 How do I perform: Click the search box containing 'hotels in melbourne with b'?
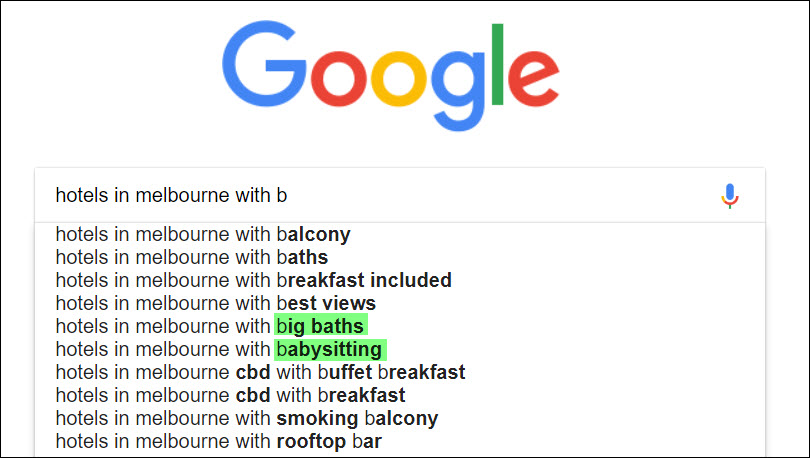pos(400,196)
